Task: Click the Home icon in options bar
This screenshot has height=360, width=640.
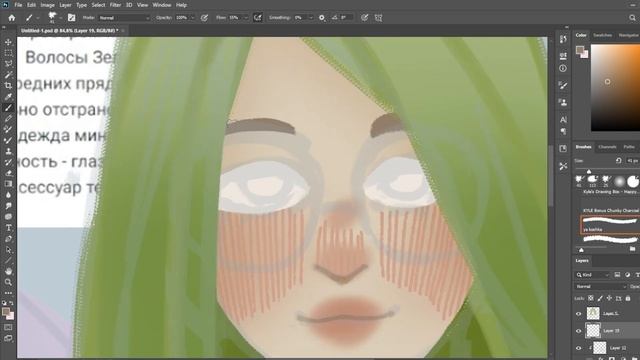Action: pyautogui.click(x=11, y=18)
